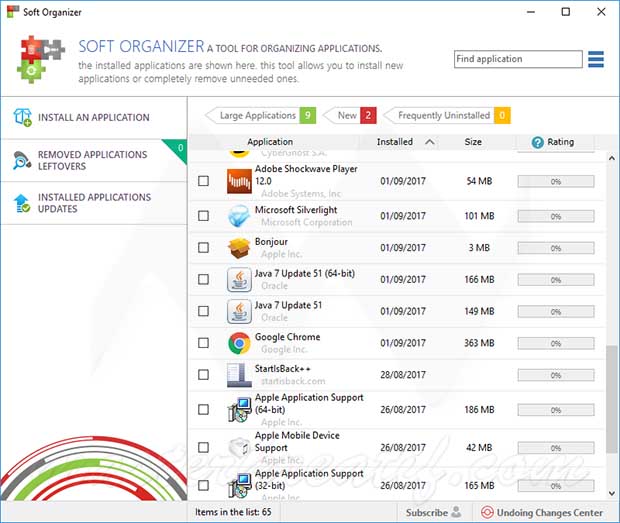The width and height of the screenshot is (620, 523).
Task: Tick the Adobe Shockwave Player checkbox
Action: click(203, 181)
